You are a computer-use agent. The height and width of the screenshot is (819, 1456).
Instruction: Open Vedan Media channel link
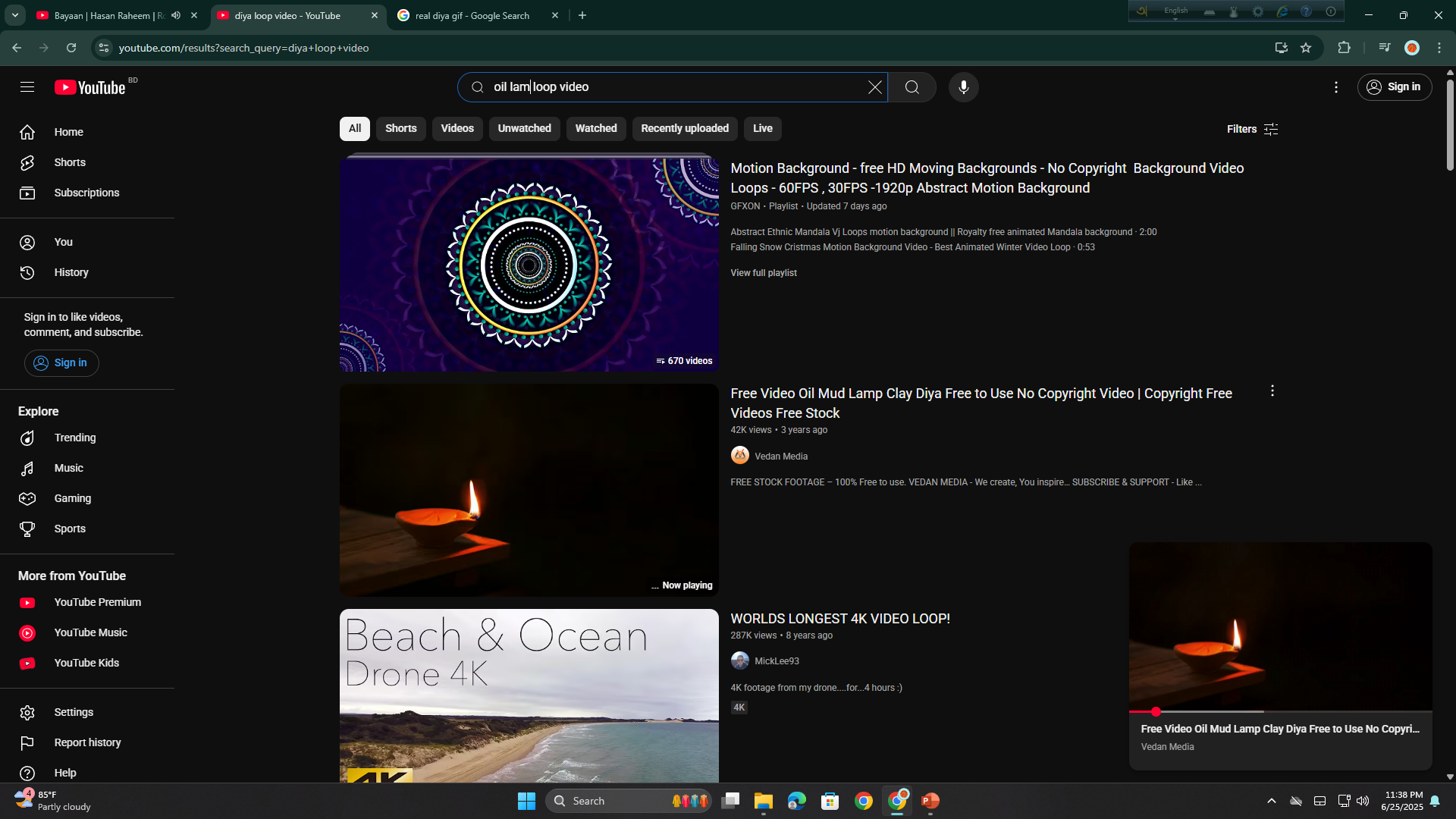[781, 457]
